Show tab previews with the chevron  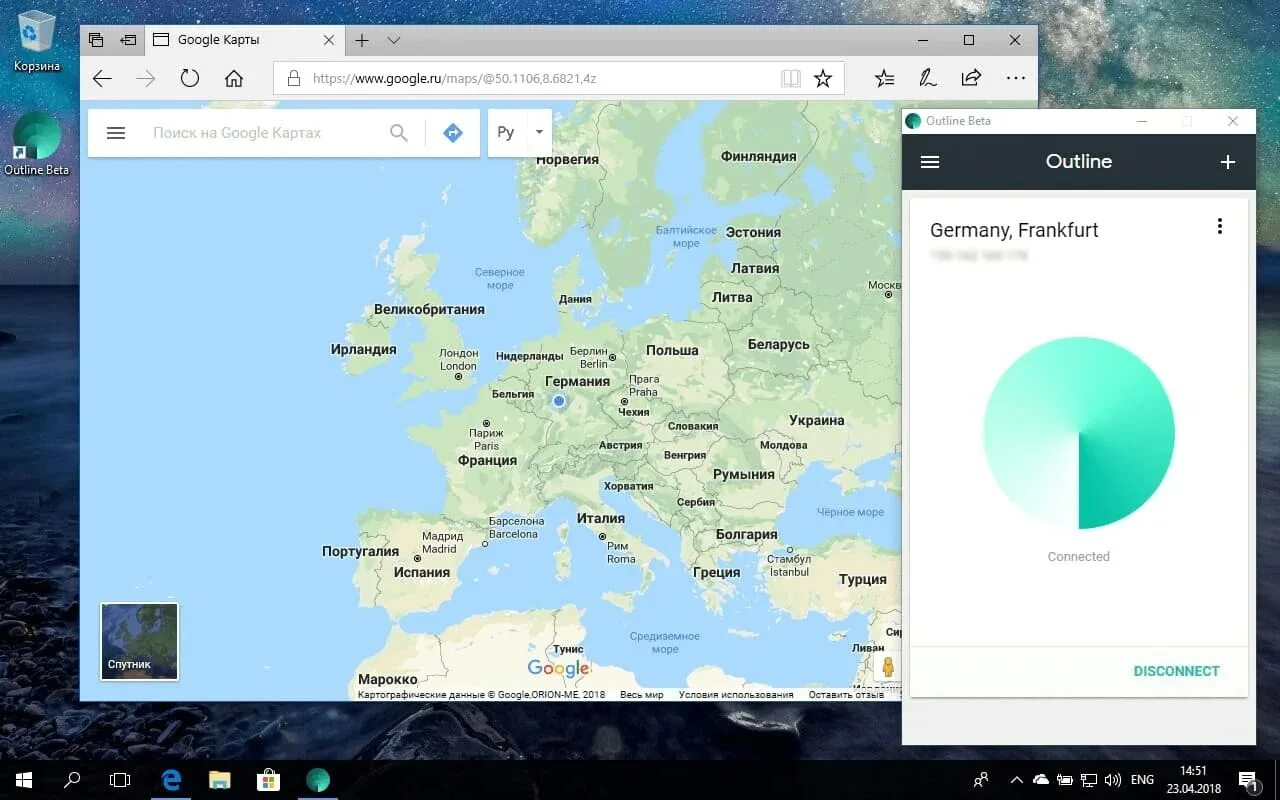pos(394,40)
